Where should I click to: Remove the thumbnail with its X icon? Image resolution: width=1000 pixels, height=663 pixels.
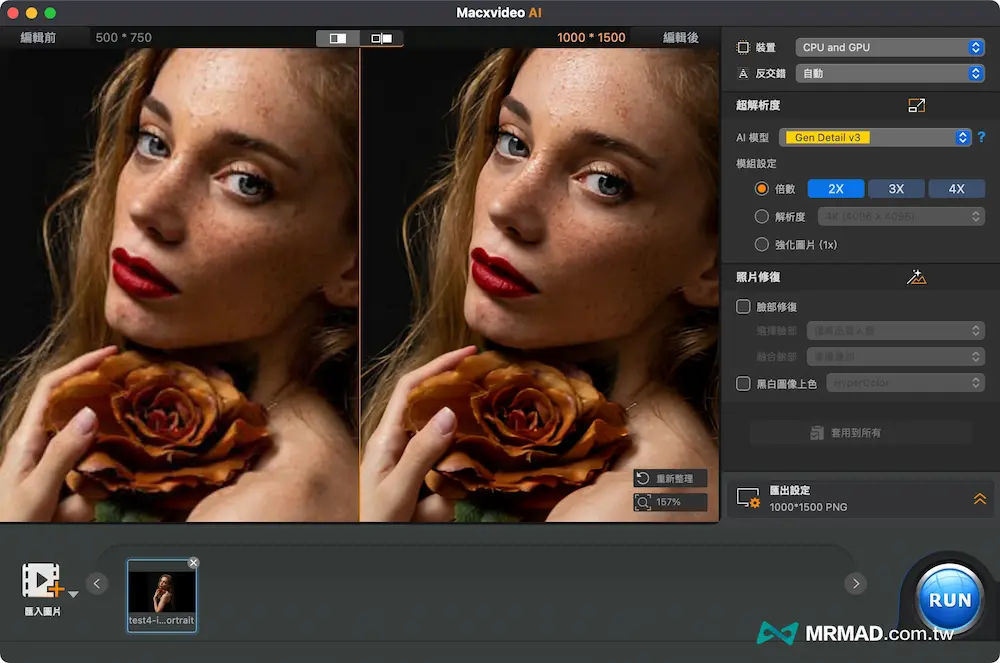(x=193, y=563)
